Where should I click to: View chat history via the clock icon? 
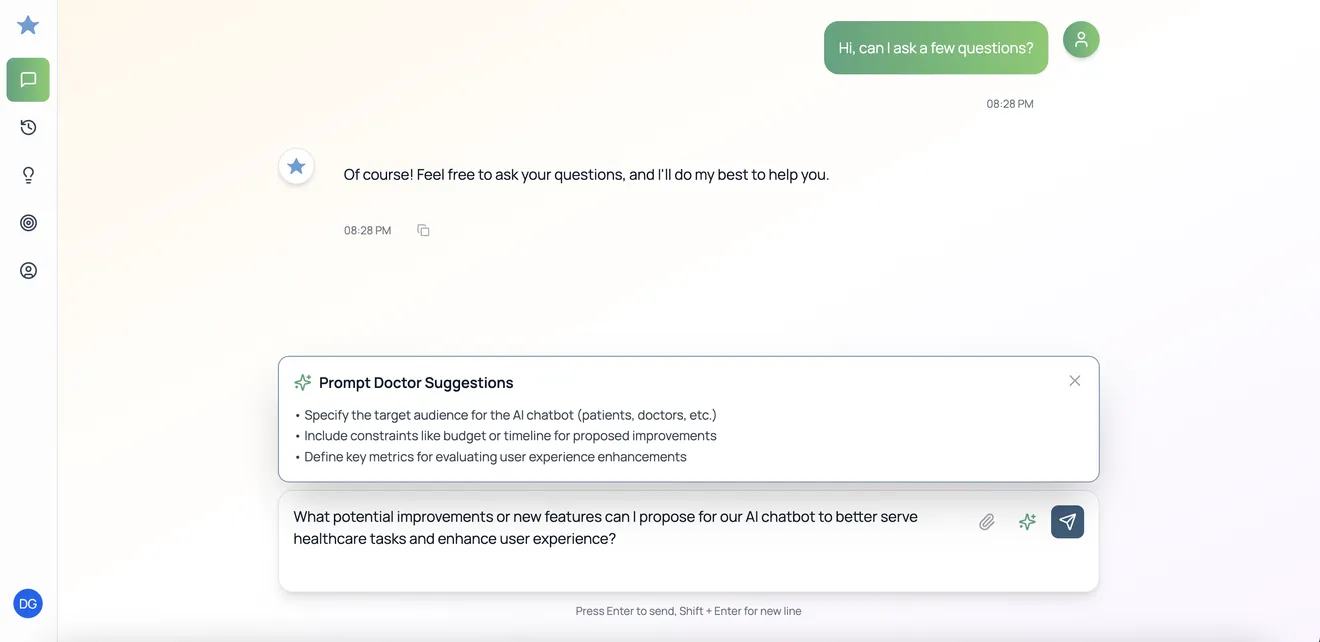click(x=27, y=127)
